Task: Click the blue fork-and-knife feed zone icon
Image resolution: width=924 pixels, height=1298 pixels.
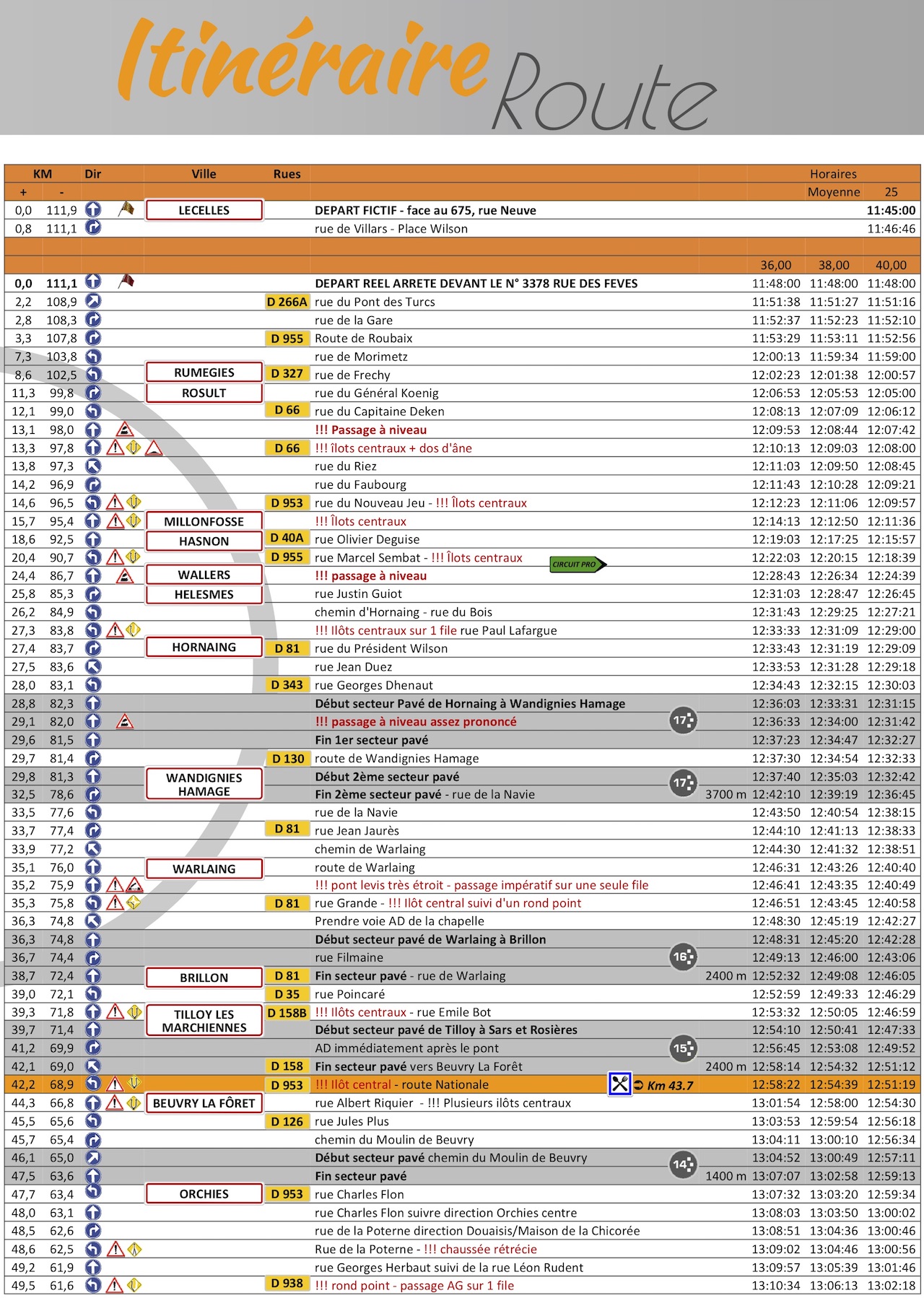Action: click(x=620, y=1084)
